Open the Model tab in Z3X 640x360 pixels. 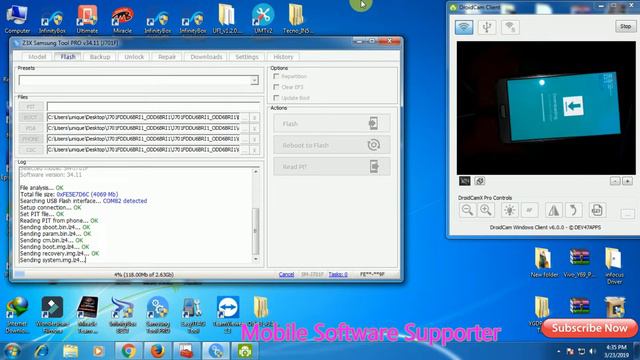click(37, 57)
